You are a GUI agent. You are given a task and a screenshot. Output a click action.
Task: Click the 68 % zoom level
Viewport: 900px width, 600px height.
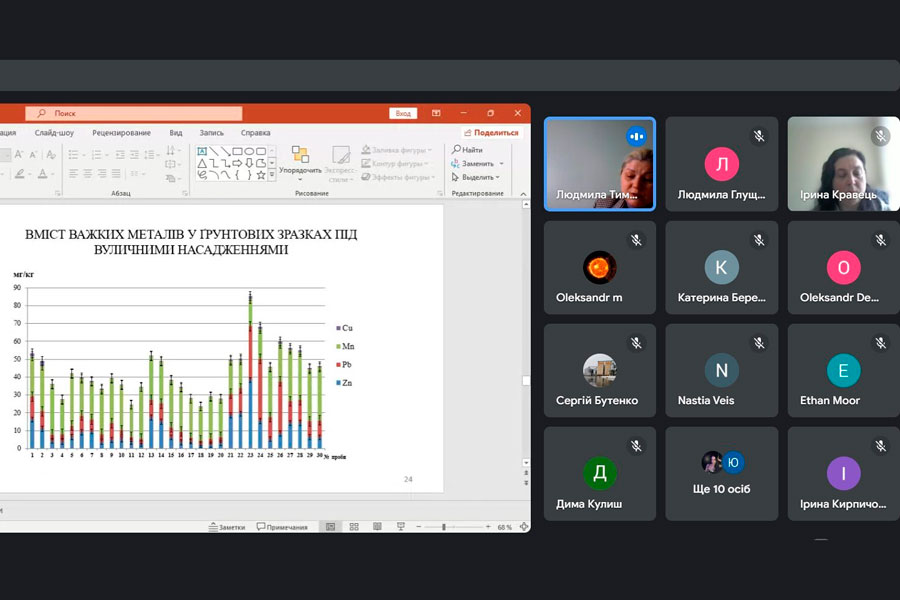click(x=505, y=527)
